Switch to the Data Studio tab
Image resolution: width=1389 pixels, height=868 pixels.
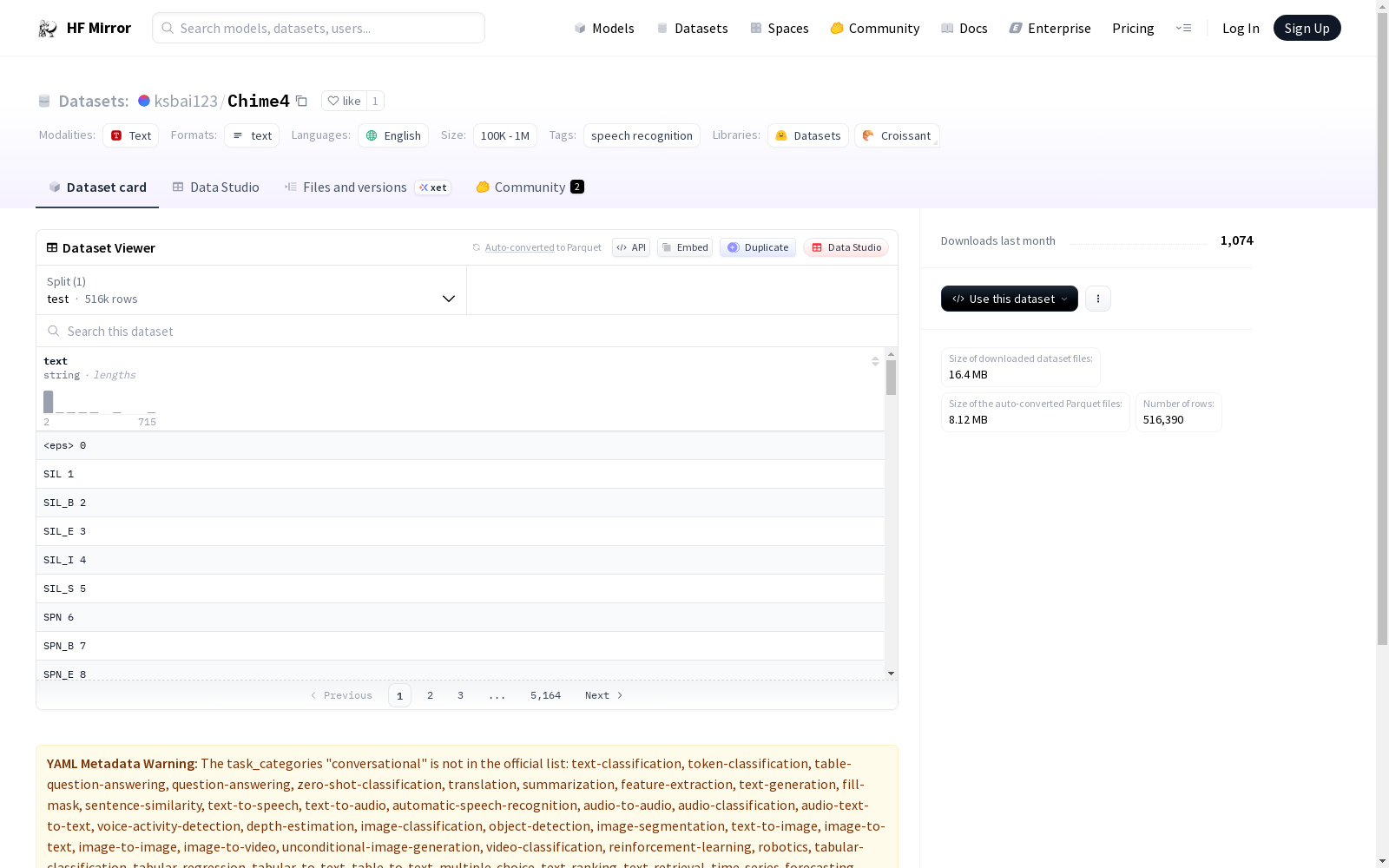click(216, 187)
